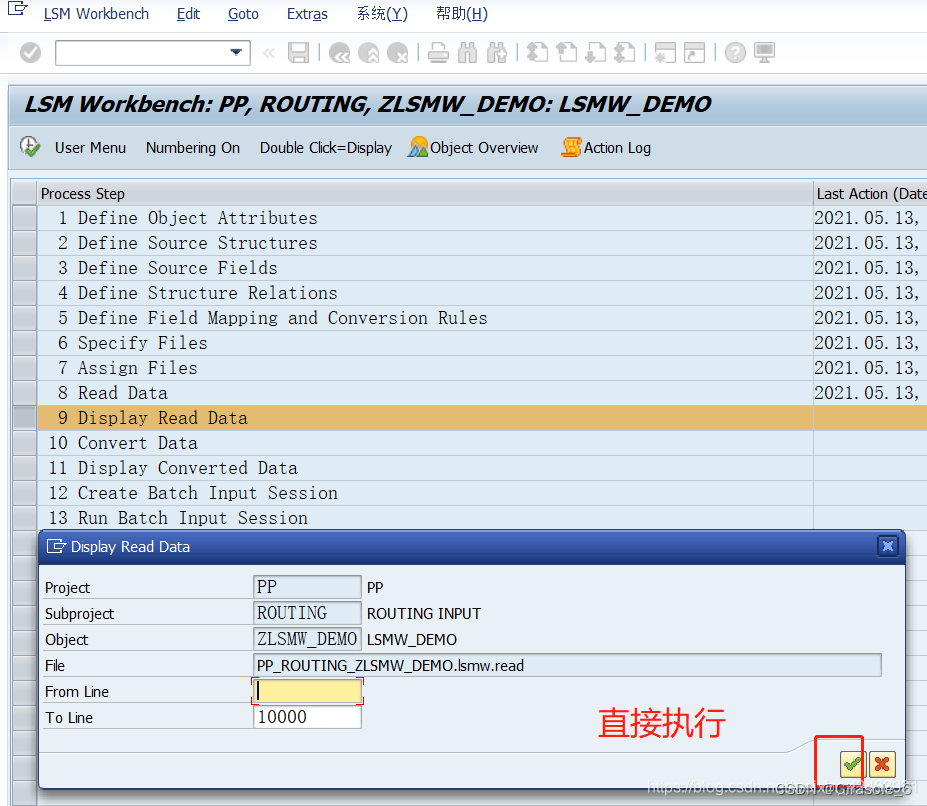Image resolution: width=927 pixels, height=806 pixels.
Task: Click the Save icon in the toolbar
Action: 298,53
